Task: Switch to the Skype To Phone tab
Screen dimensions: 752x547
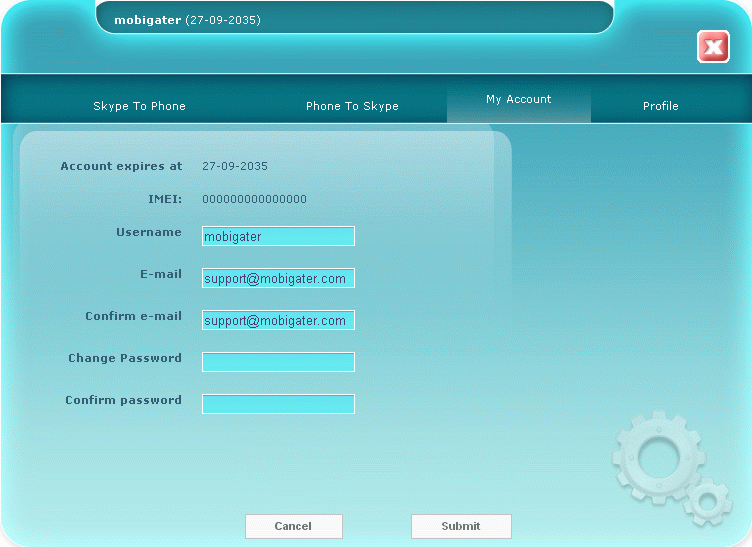Action: point(139,106)
